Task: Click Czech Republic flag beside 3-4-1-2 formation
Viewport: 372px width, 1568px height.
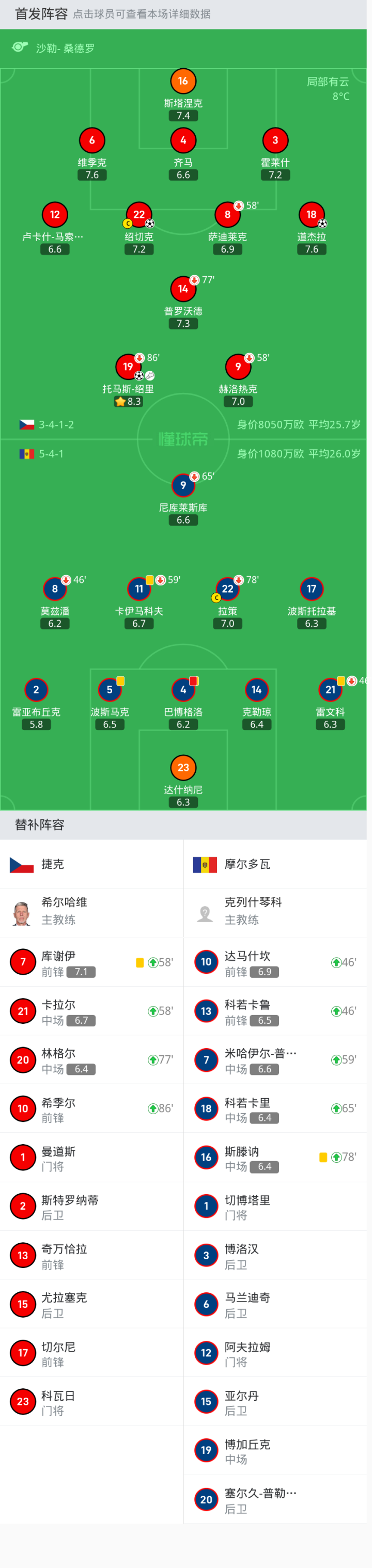Action: click(27, 424)
